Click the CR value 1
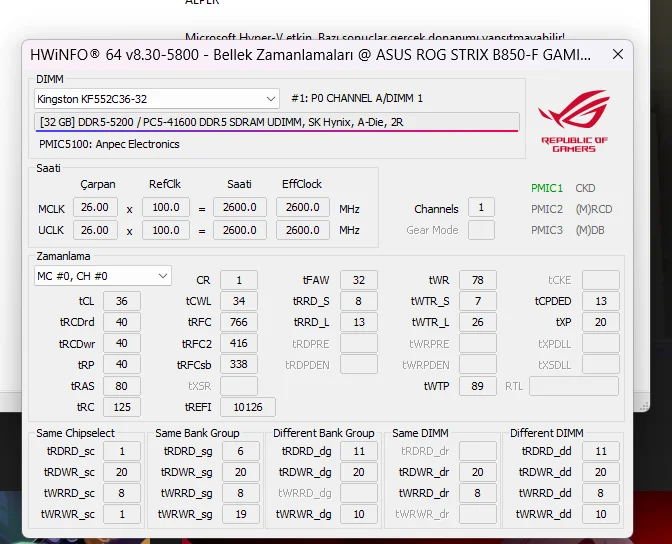 click(239, 280)
